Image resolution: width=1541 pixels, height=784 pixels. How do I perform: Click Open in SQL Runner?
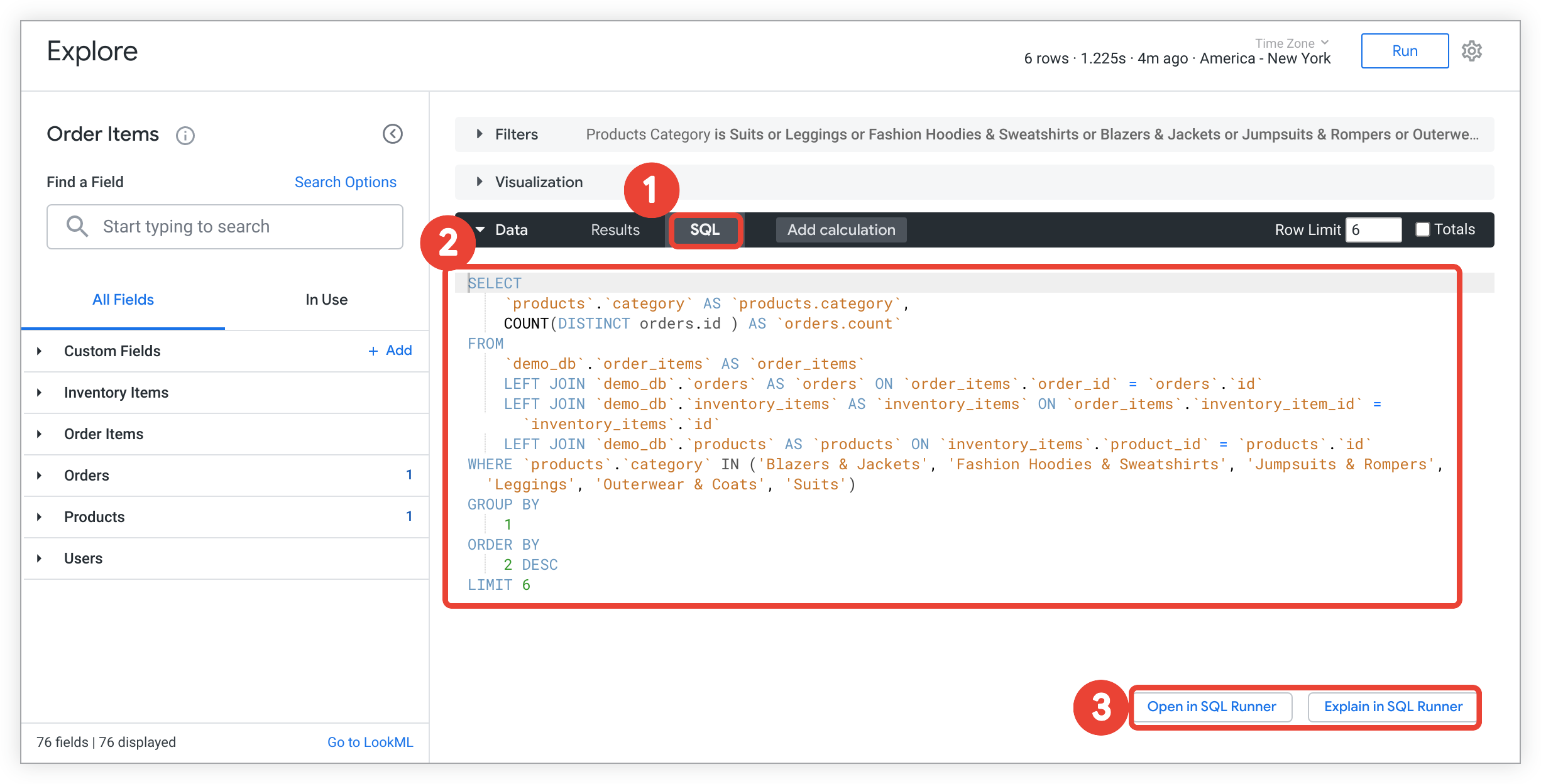(1211, 707)
